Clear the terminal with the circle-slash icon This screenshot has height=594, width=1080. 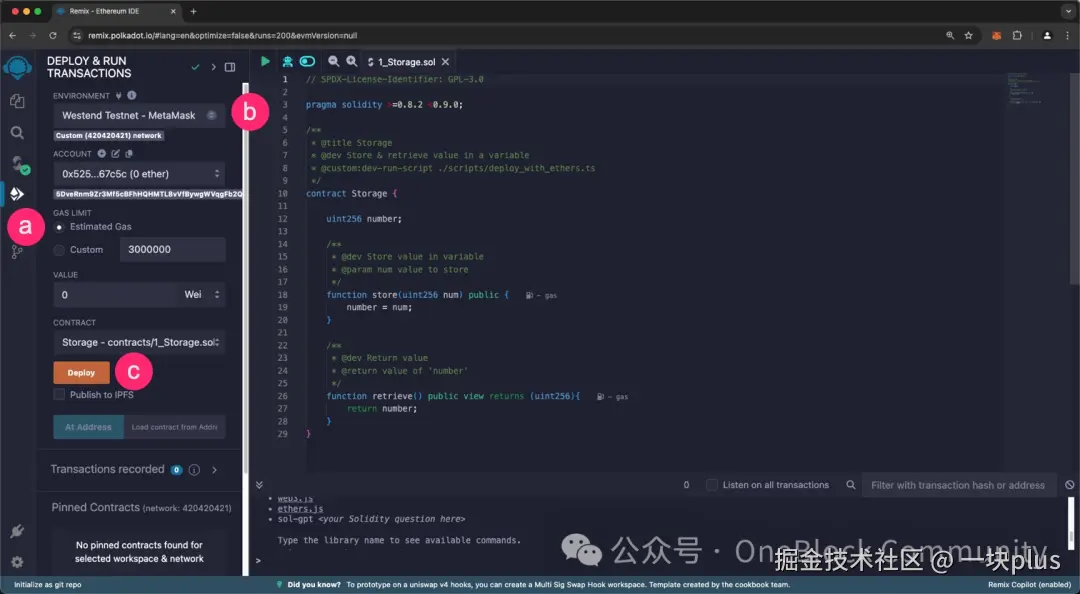(1069, 485)
